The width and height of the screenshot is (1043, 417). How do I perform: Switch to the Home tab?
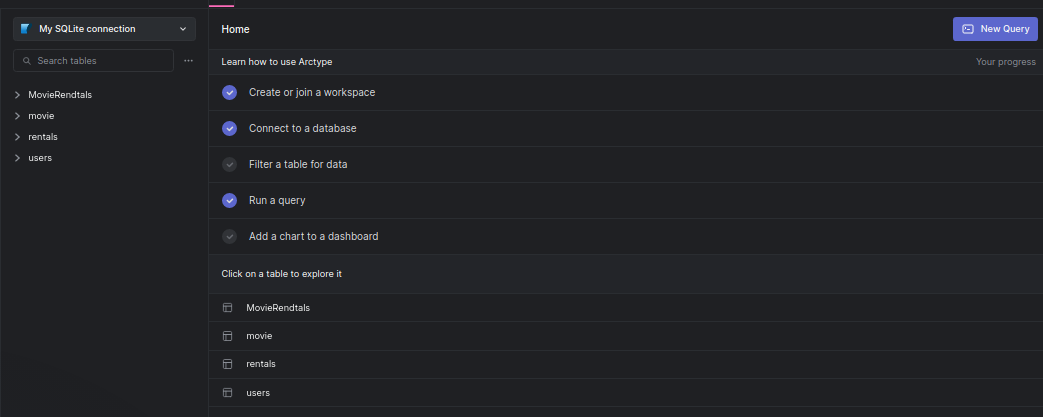click(x=236, y=29)
